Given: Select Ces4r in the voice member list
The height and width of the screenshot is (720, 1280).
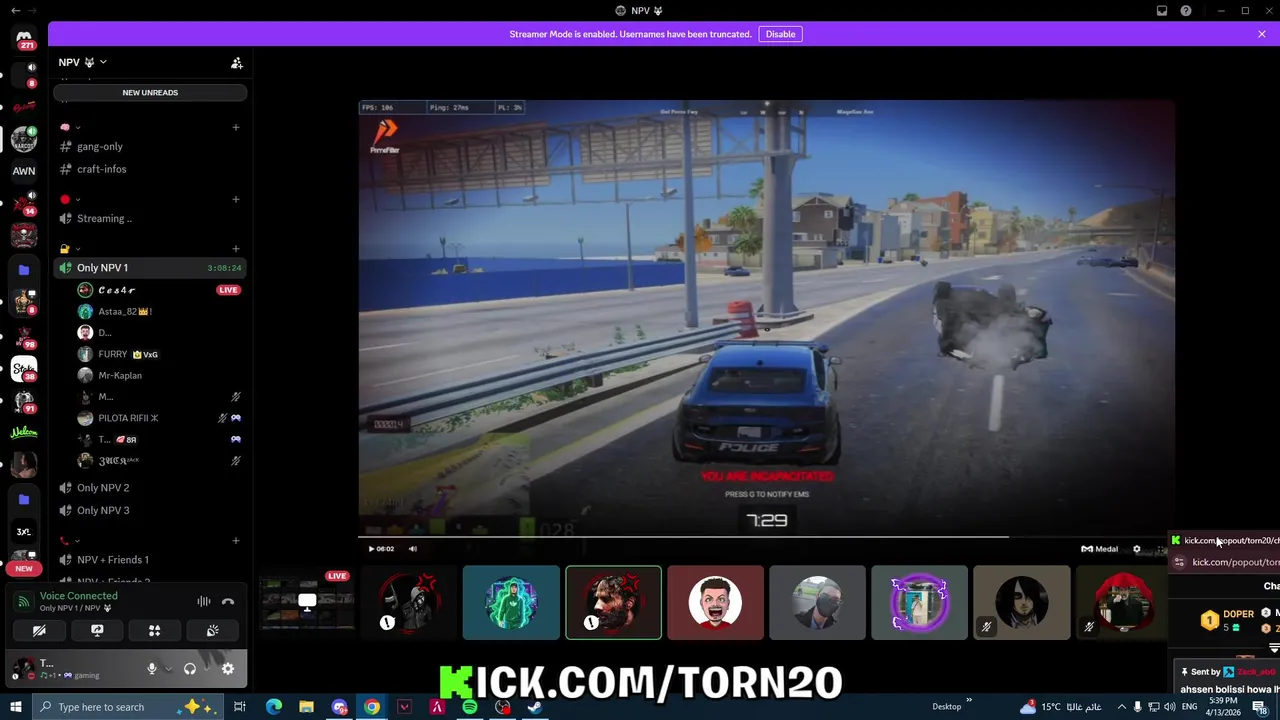Looking at the screenshot, I should click(x=117, y=290).
